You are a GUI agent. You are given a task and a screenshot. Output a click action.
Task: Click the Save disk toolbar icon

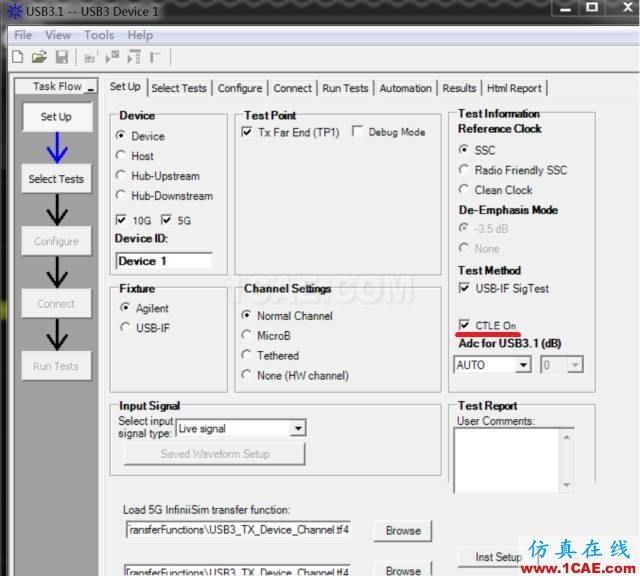click(62, 57)
